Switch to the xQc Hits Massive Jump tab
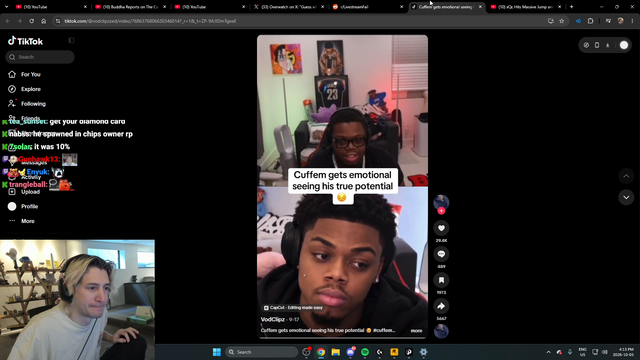This screenshot has width=640, height=360. point(526,7)
